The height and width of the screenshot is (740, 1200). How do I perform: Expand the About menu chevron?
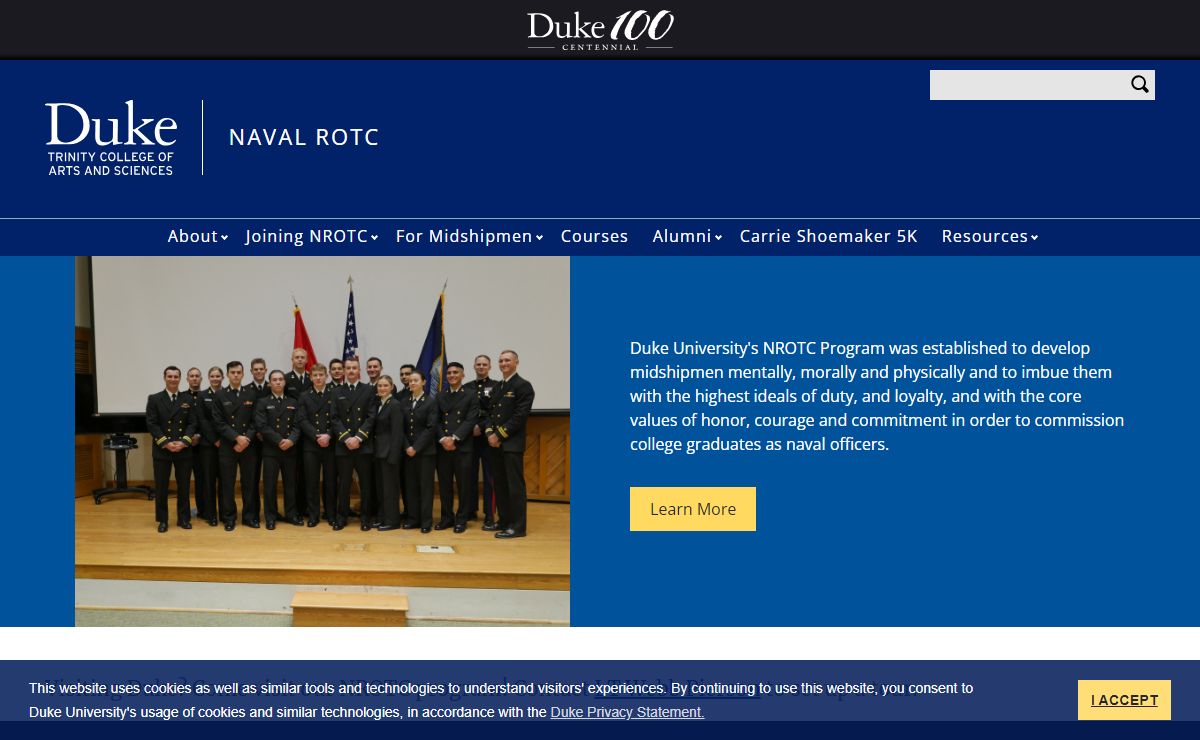tap(225, 238)
